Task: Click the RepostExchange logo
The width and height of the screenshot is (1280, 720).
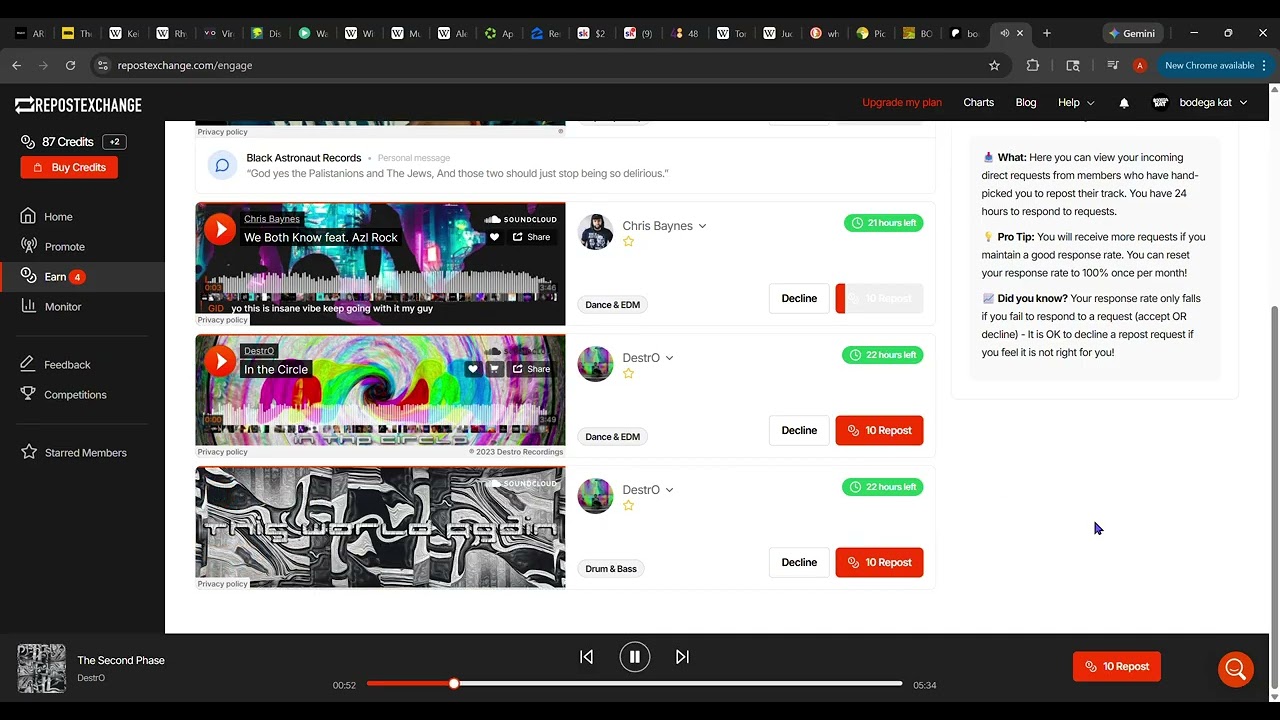Action: click(x=78, y=105)
